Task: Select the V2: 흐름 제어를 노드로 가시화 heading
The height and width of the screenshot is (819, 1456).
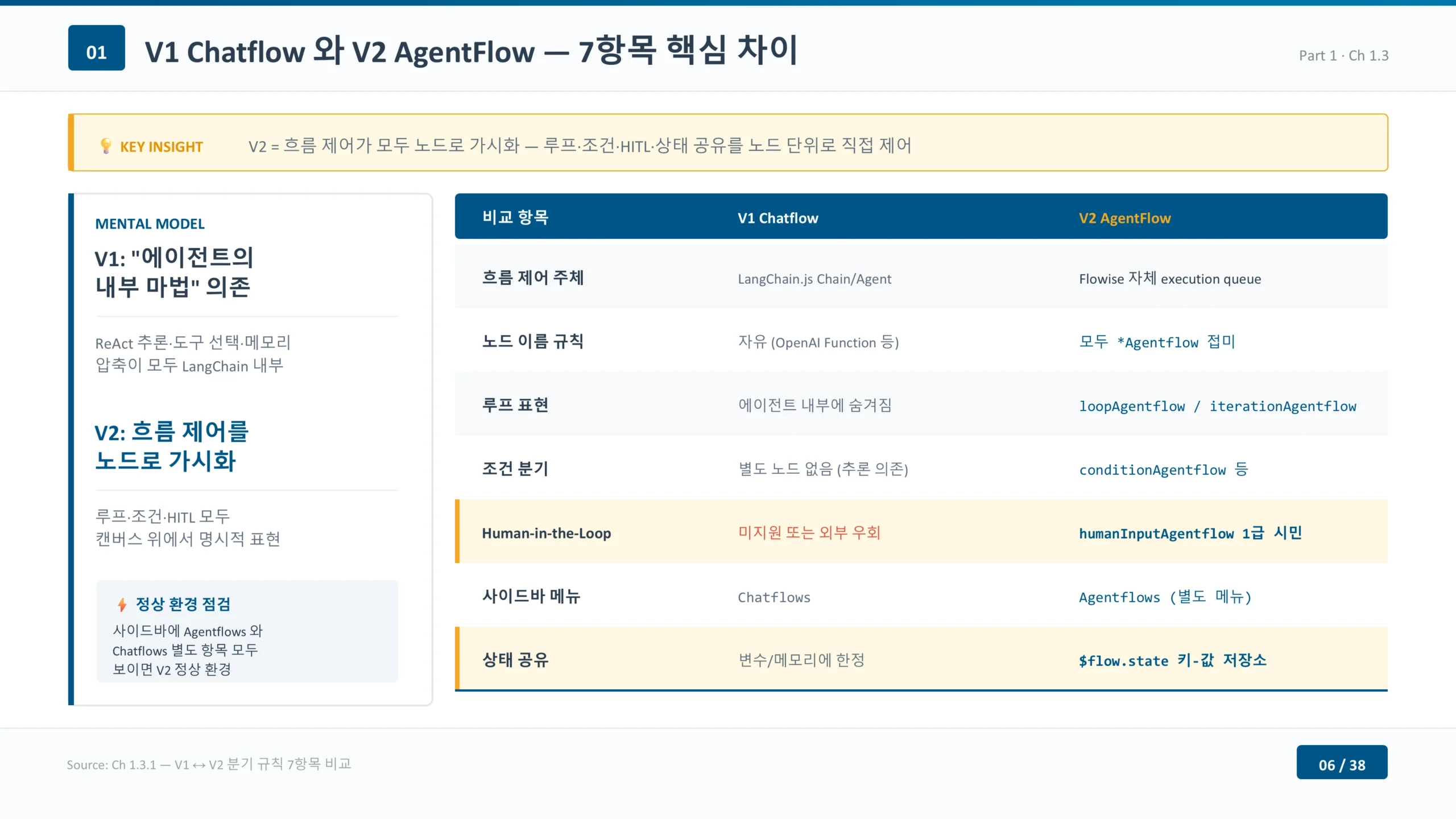Action: pyautogui.click(x=171, y=446)
